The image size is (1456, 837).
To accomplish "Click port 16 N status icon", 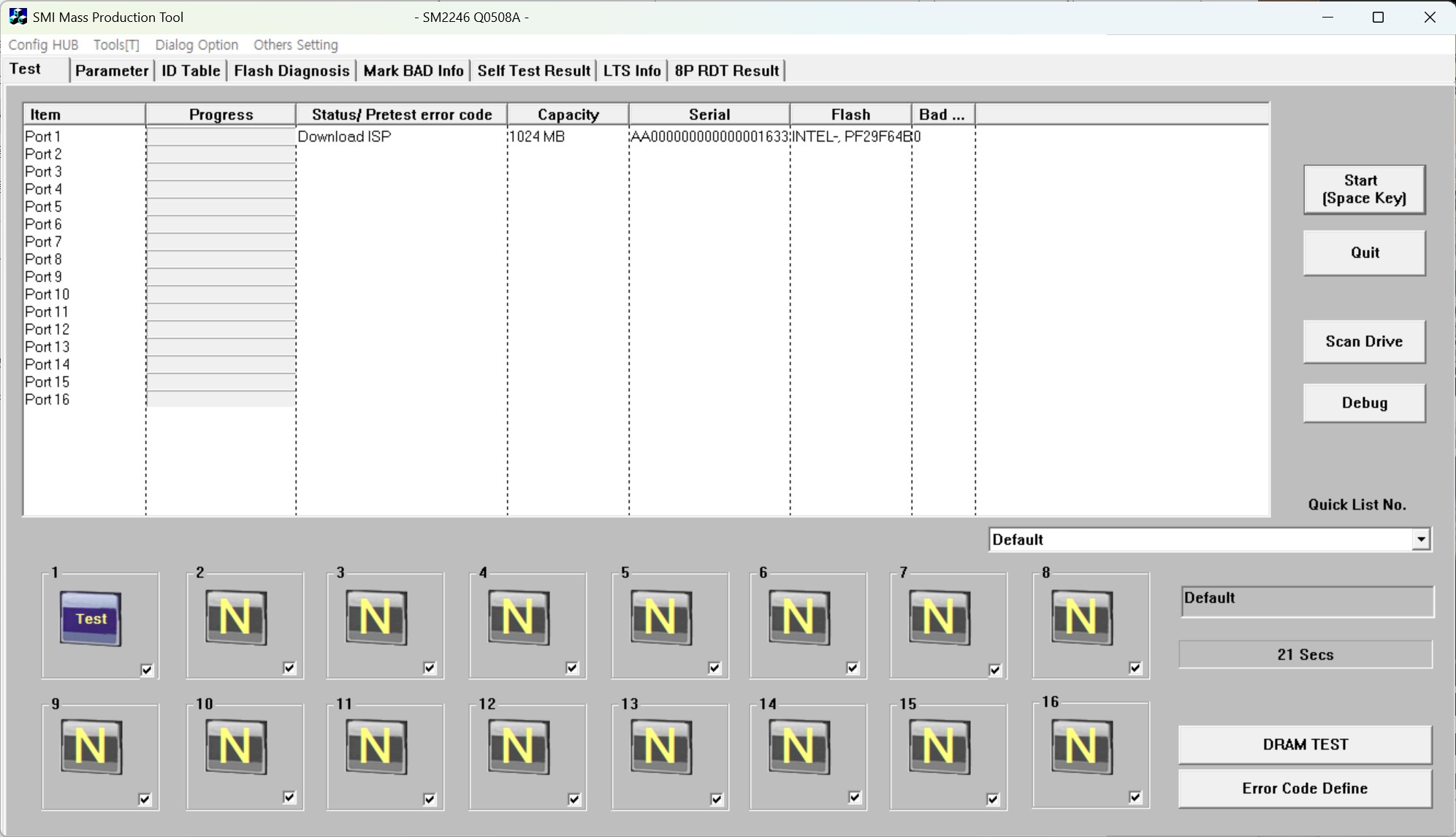I will 1081,746.
